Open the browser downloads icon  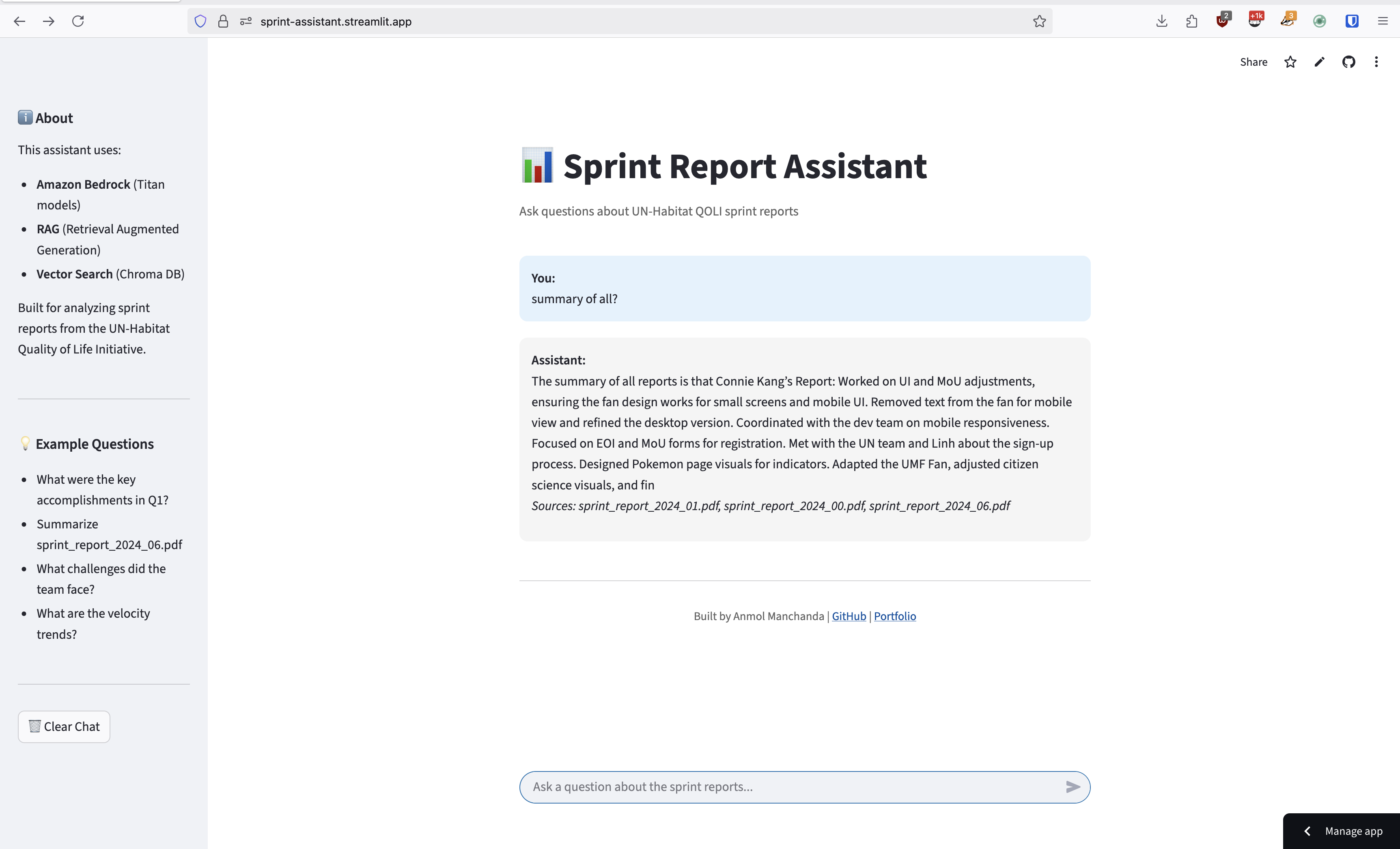pos(1161,21)
